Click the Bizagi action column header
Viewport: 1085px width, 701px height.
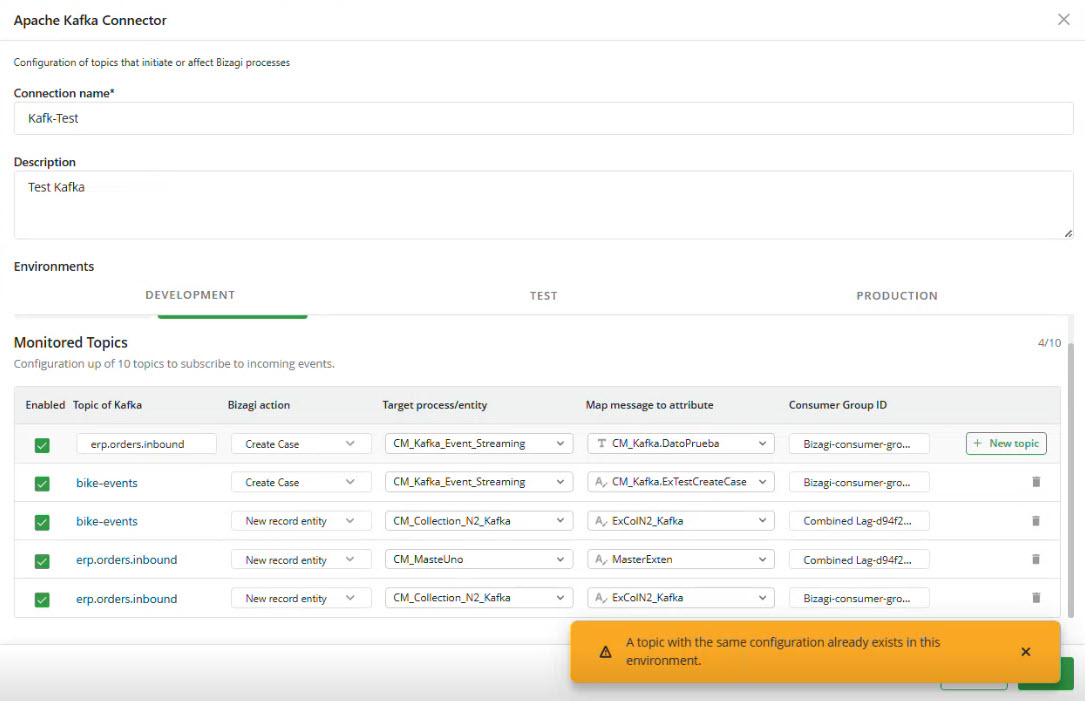click(259, 405)
